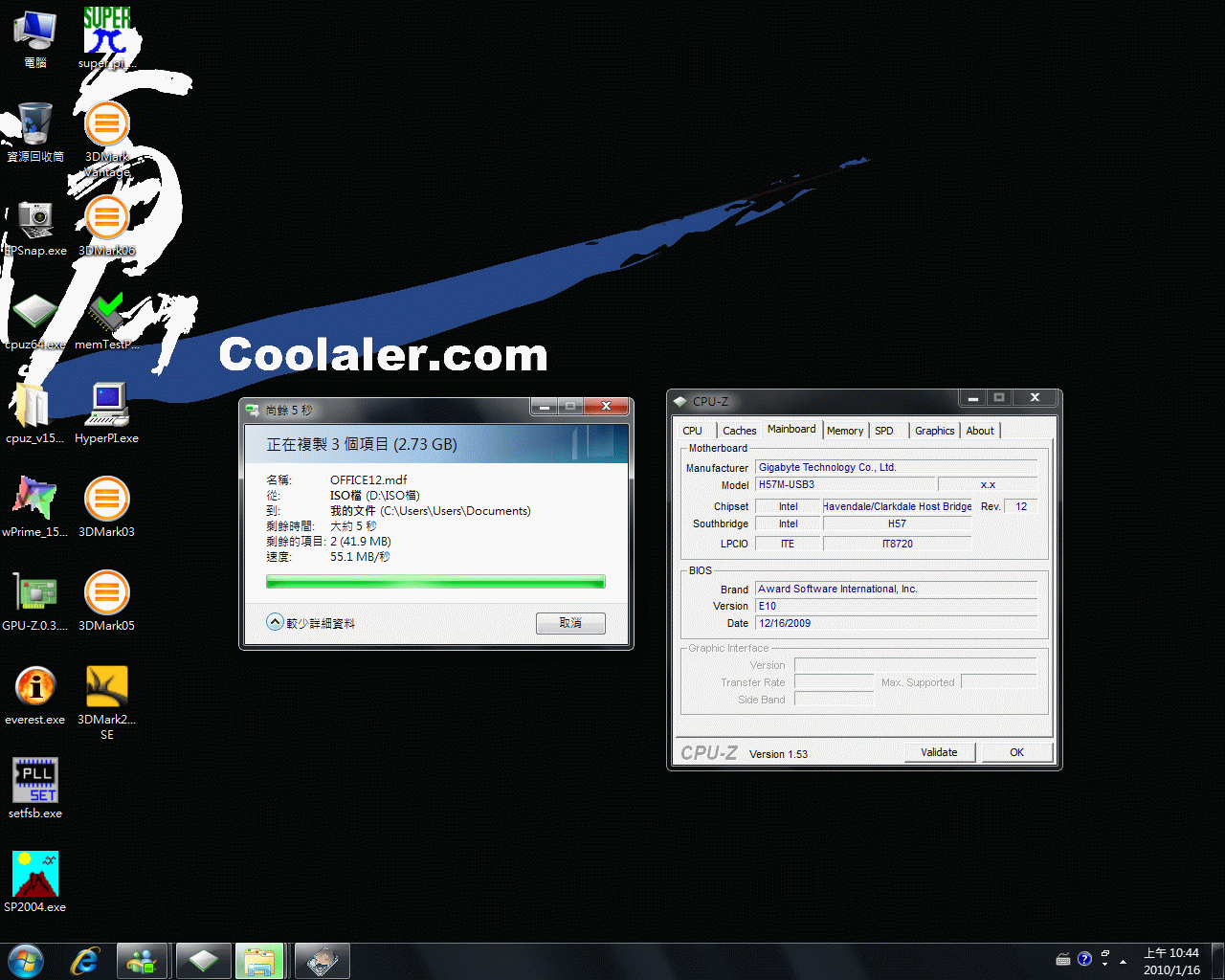Launch 3DMark Vantage desktop shortcut
Screen dimensions: 1225x980
click(x=106, y=138)
